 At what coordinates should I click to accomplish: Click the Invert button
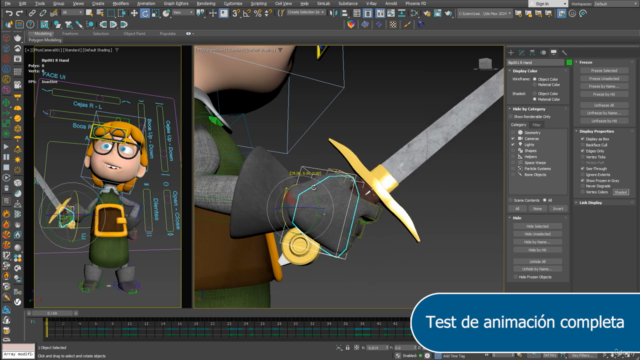558,209
